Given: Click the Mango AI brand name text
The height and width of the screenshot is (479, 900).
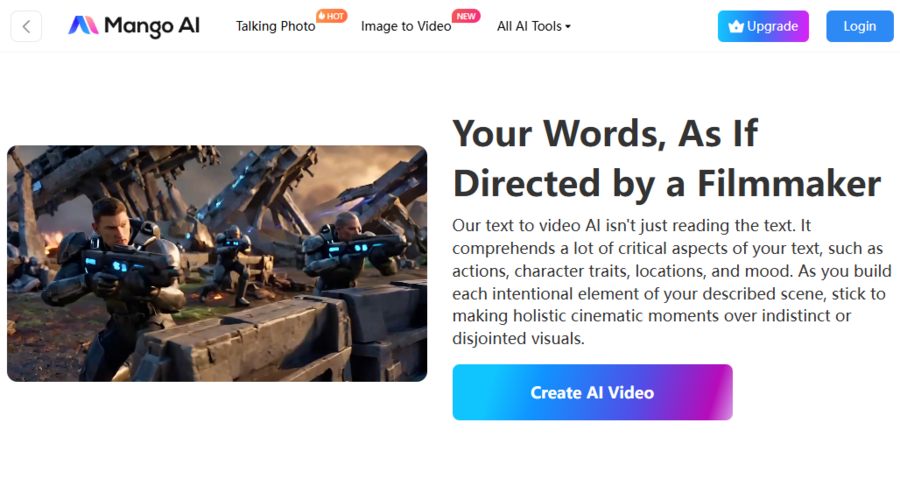Looking at the screenshot, I should click(x=153, y=26).
